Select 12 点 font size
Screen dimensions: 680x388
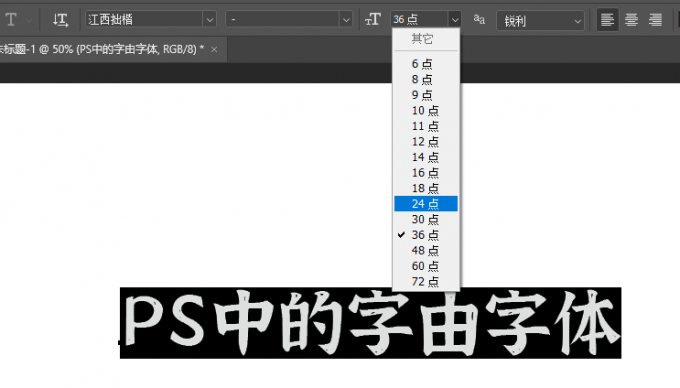[426, 142]
